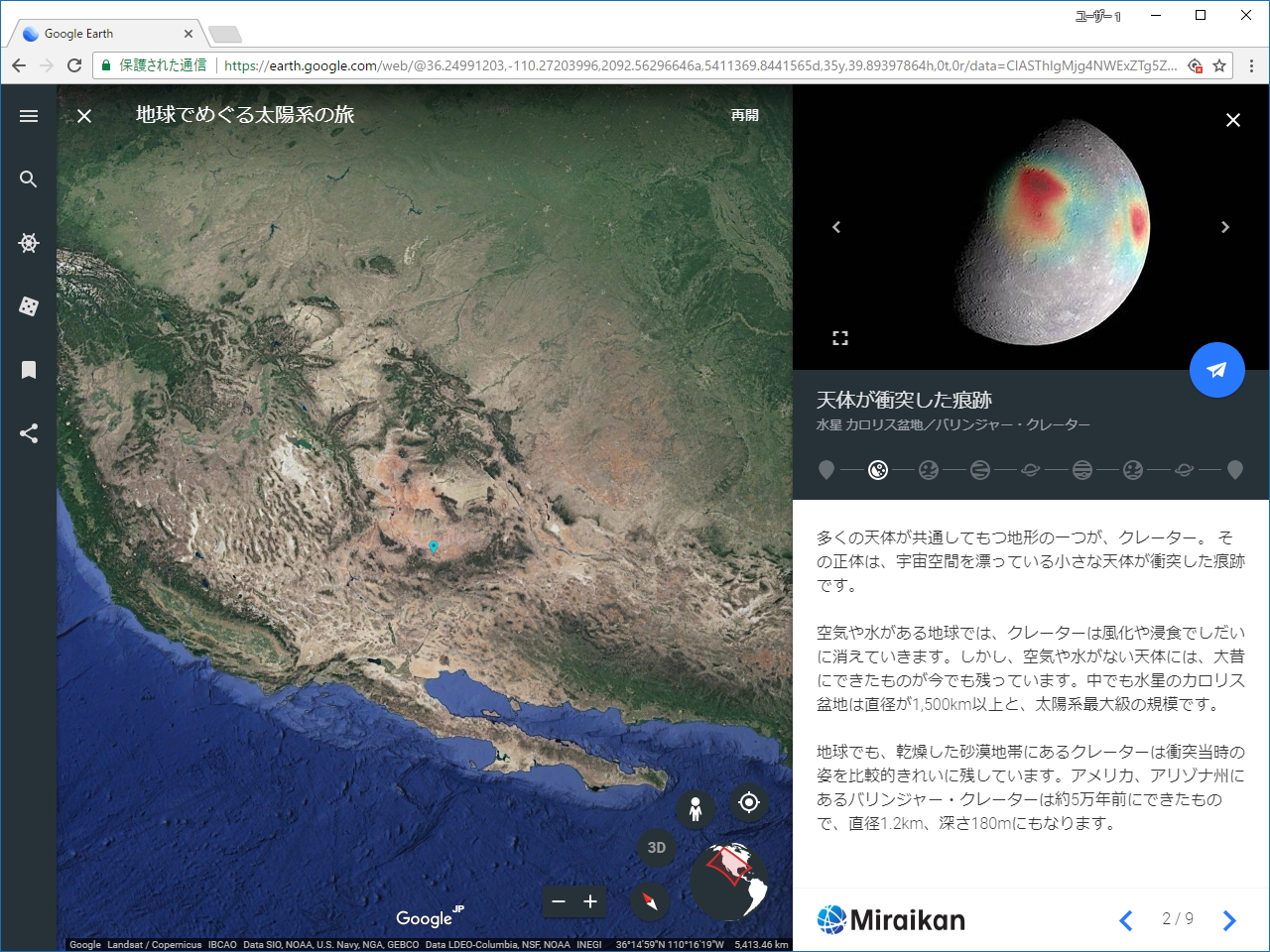The image size is (1270, 952).
Task: Click the paragraph starting 多くの天体が共通して
Action: (x=1030, y=561)
